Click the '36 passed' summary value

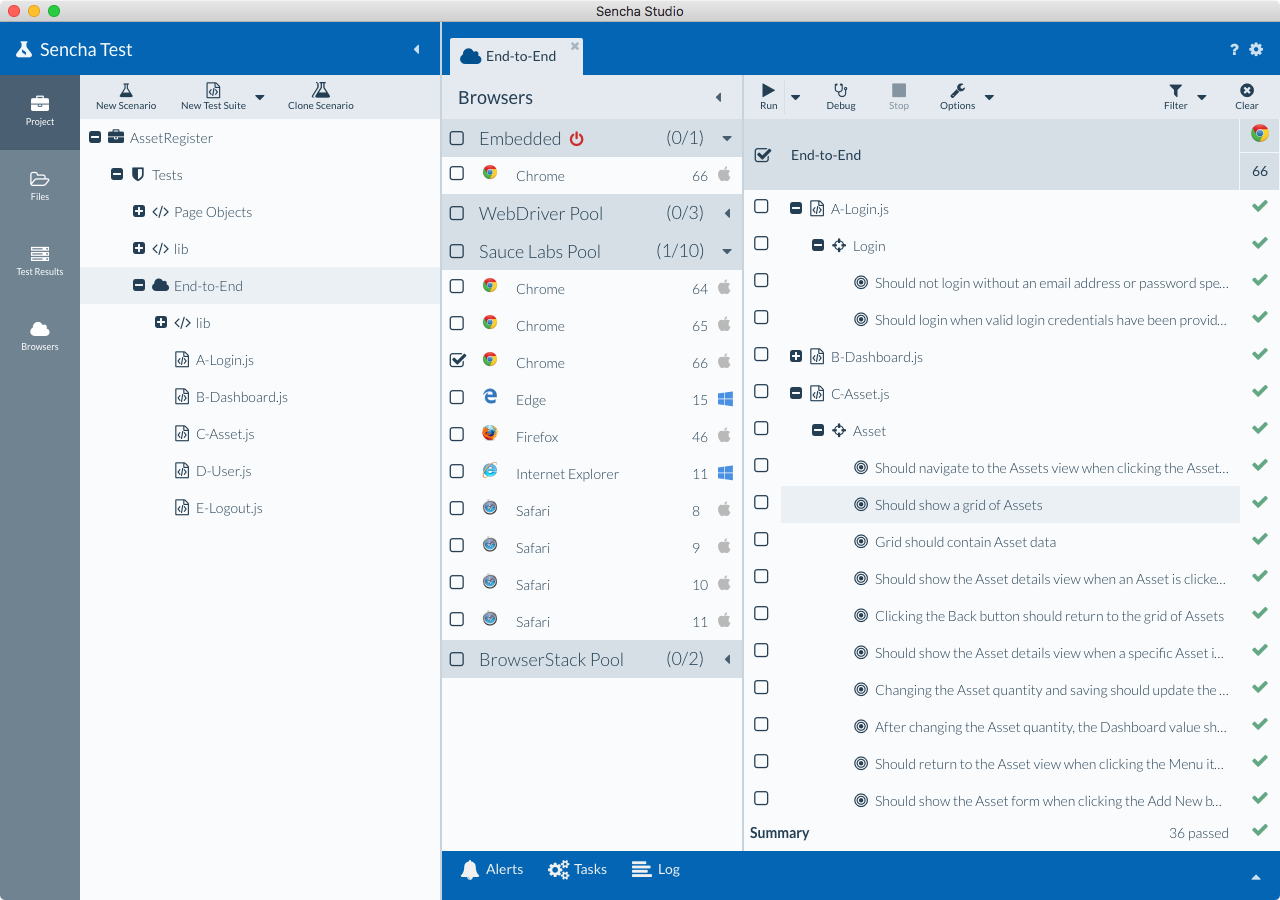click(x=1199, y=833)
